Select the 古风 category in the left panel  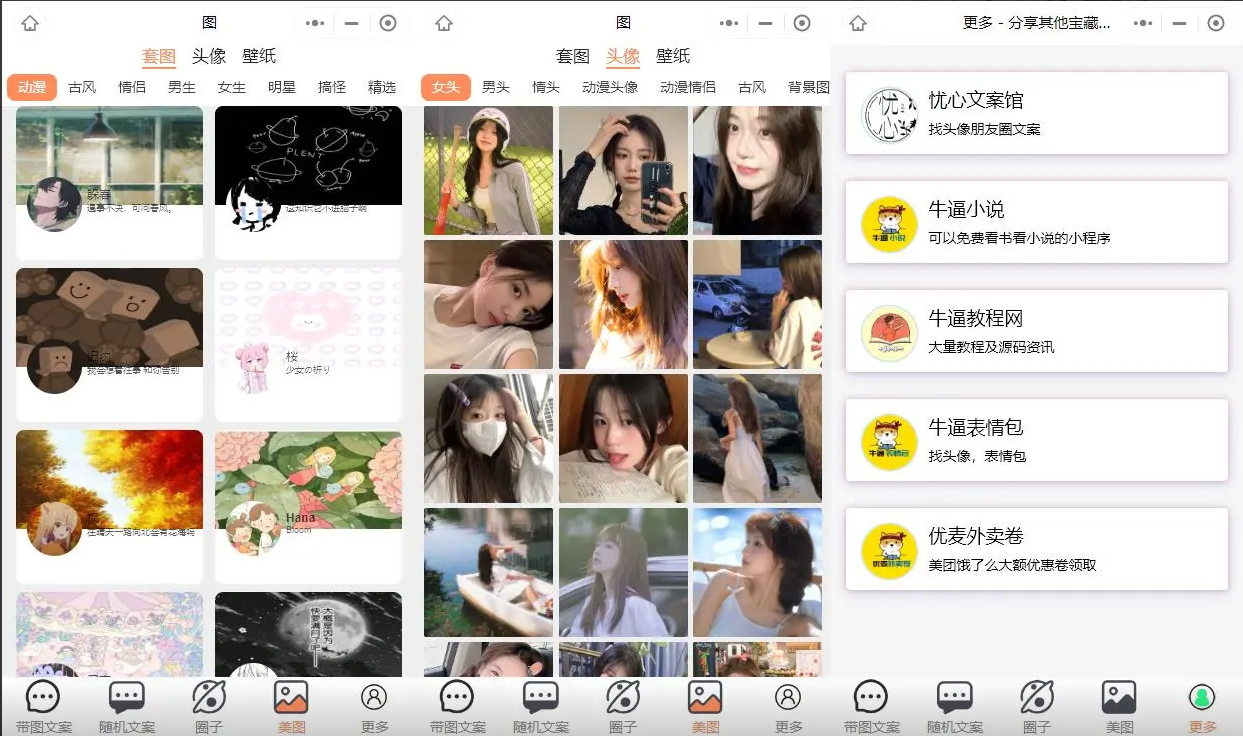(x=82, y=87)
